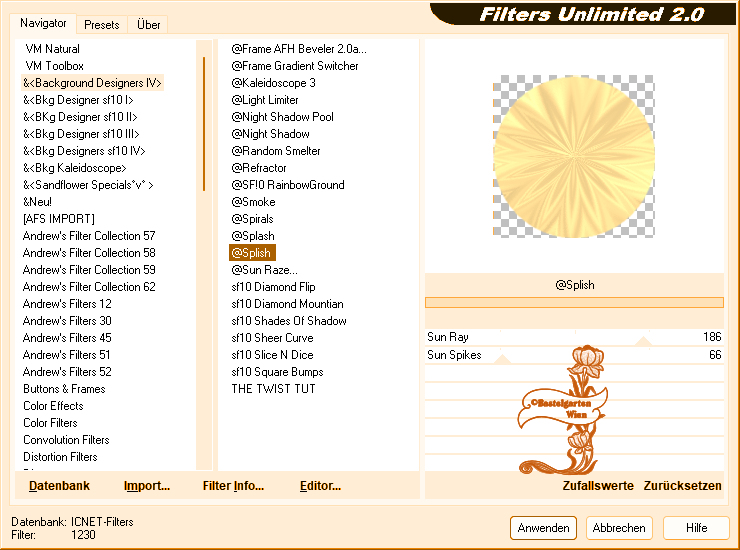This screenshot has width=740, height=550.
Task: Select Andrew's Filter Collection 59
Action: (x=89, y=270)
